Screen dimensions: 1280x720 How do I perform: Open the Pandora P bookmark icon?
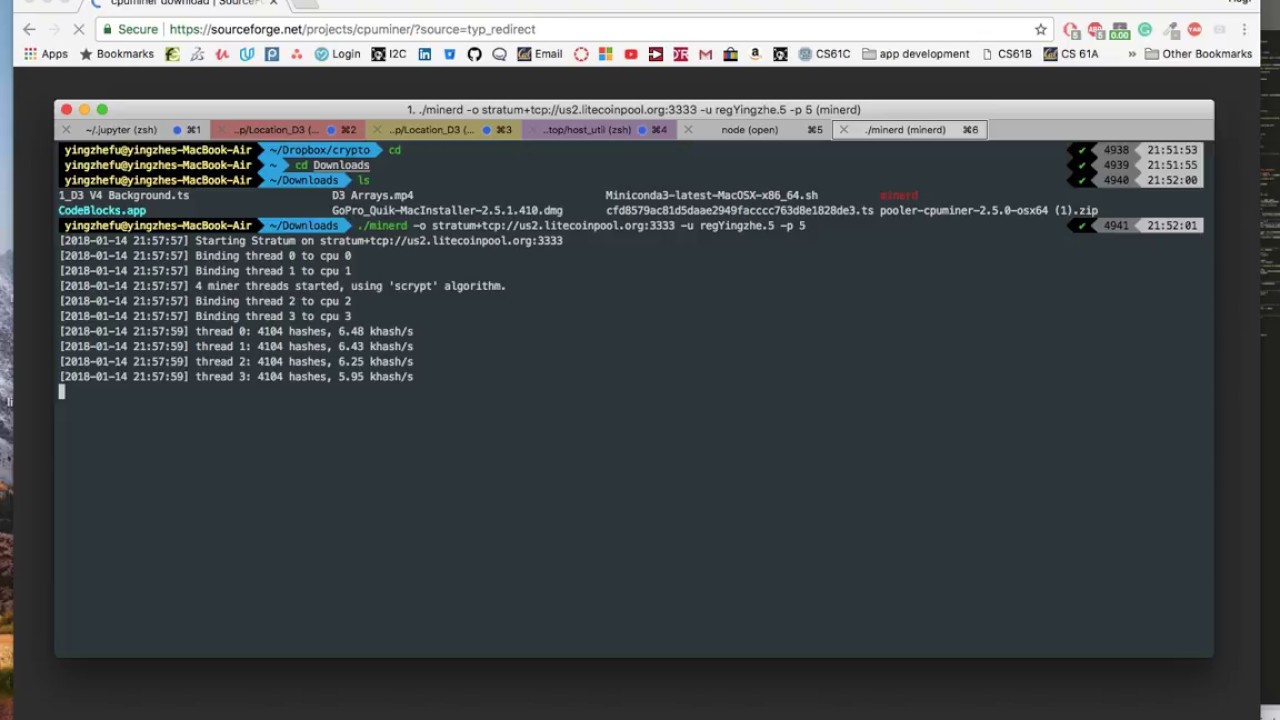coord(272,54)
